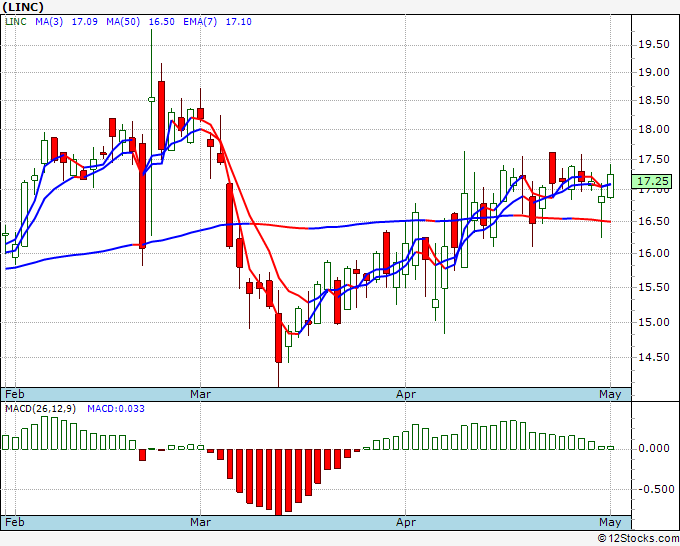Click the Feb label on MACD axis
This screenshot has width=680, height=546.
coord(15,522)
